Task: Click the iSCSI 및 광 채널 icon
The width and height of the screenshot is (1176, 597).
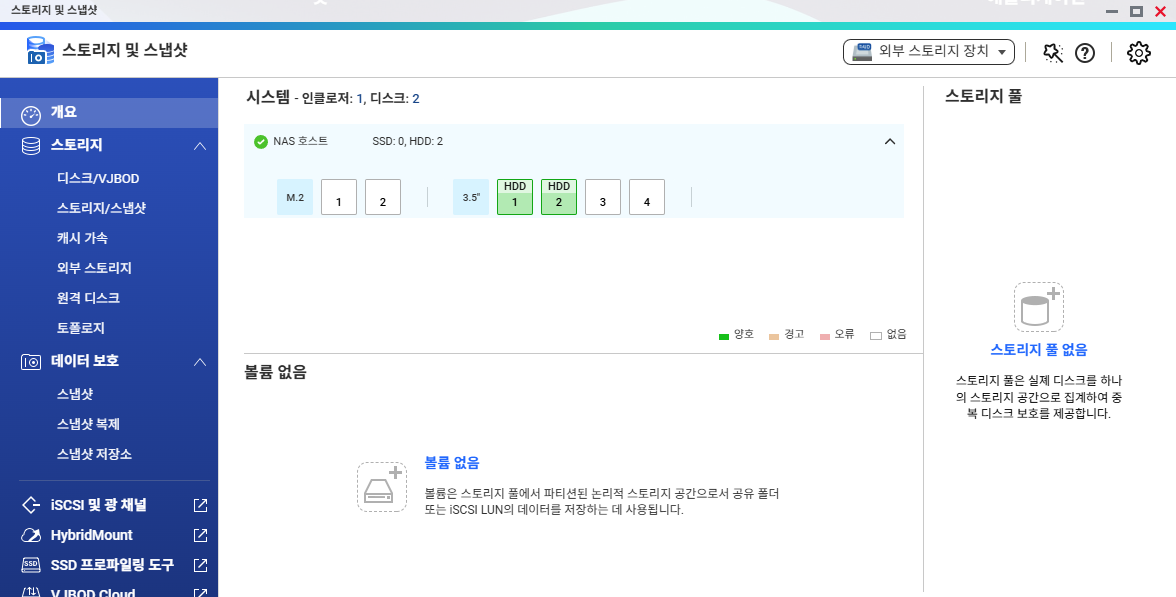Action: tap(31, 505)
